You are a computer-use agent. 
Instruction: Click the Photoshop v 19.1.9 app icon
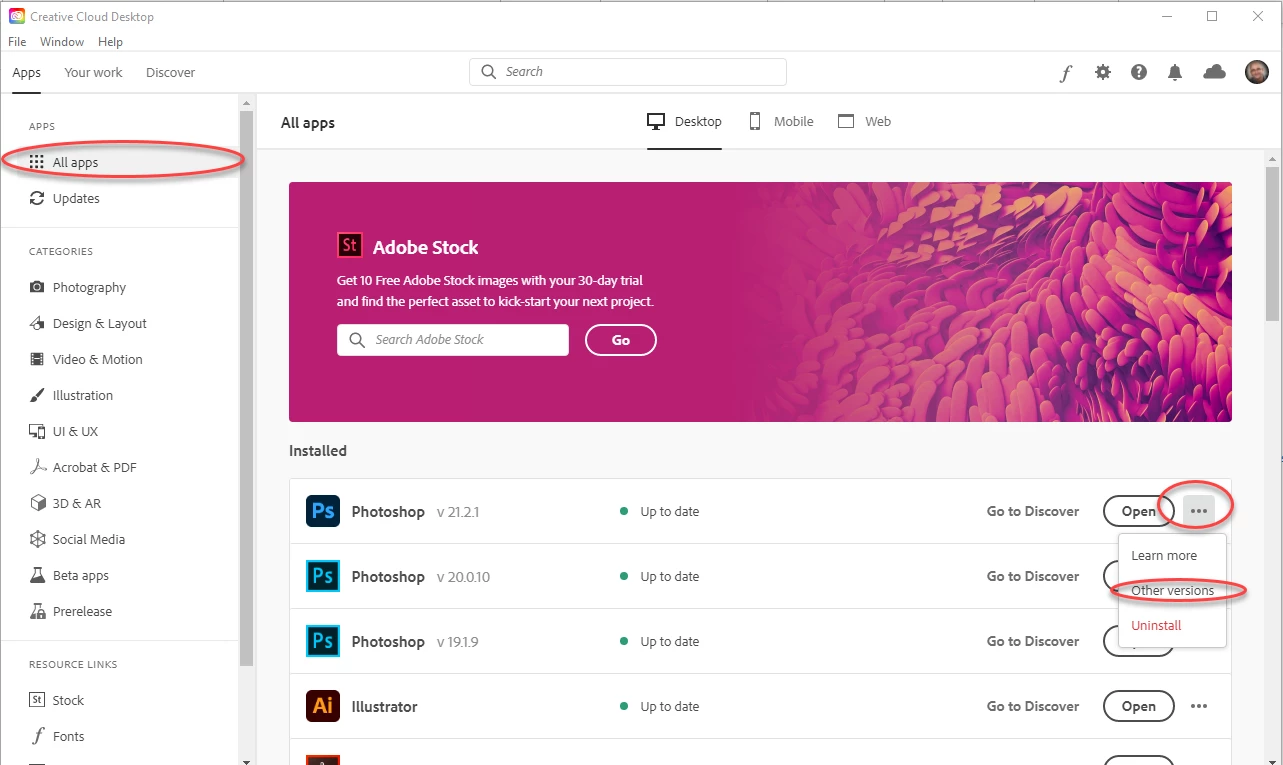(x=323, y=641)
